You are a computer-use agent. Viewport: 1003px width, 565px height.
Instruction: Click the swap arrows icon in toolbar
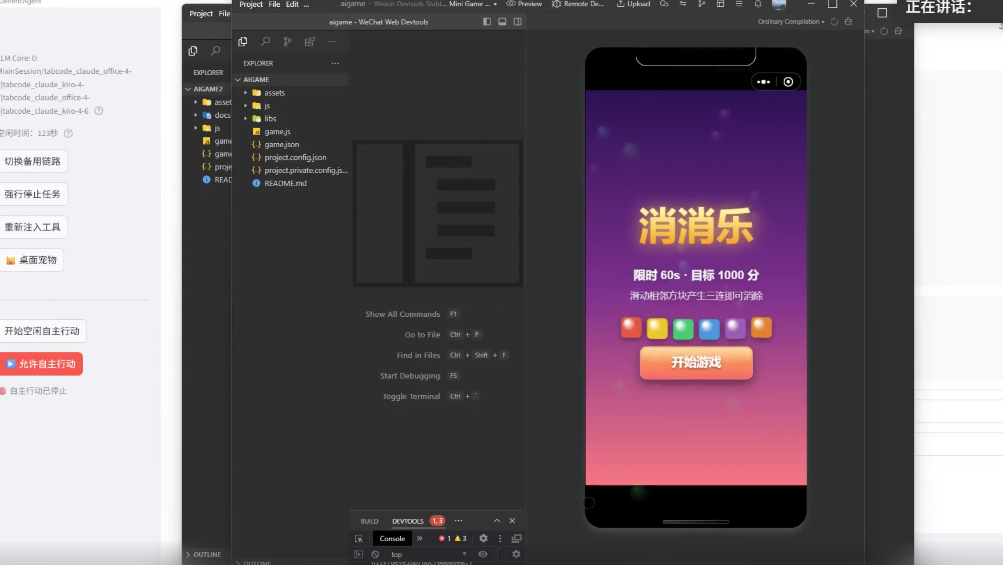tap(683, 4)
